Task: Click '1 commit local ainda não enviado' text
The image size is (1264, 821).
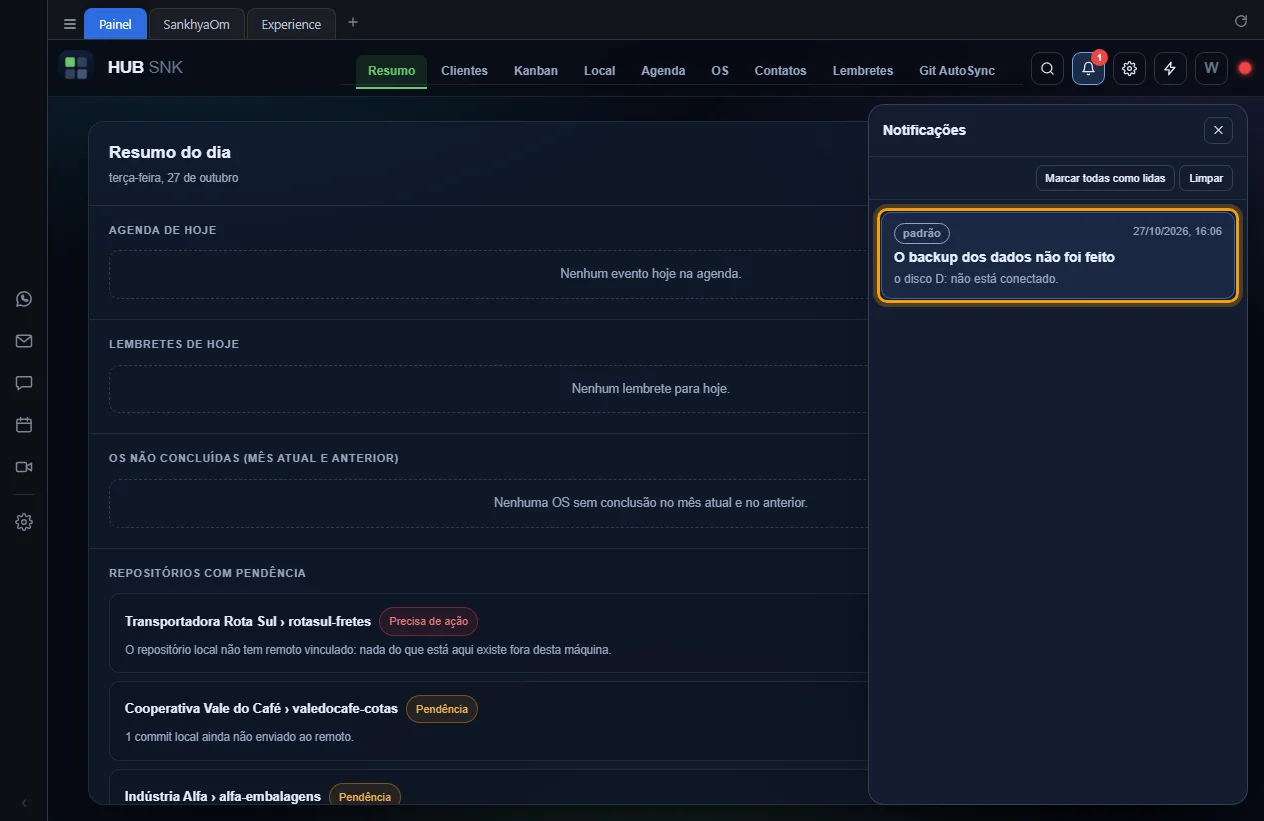Action: 239,737
